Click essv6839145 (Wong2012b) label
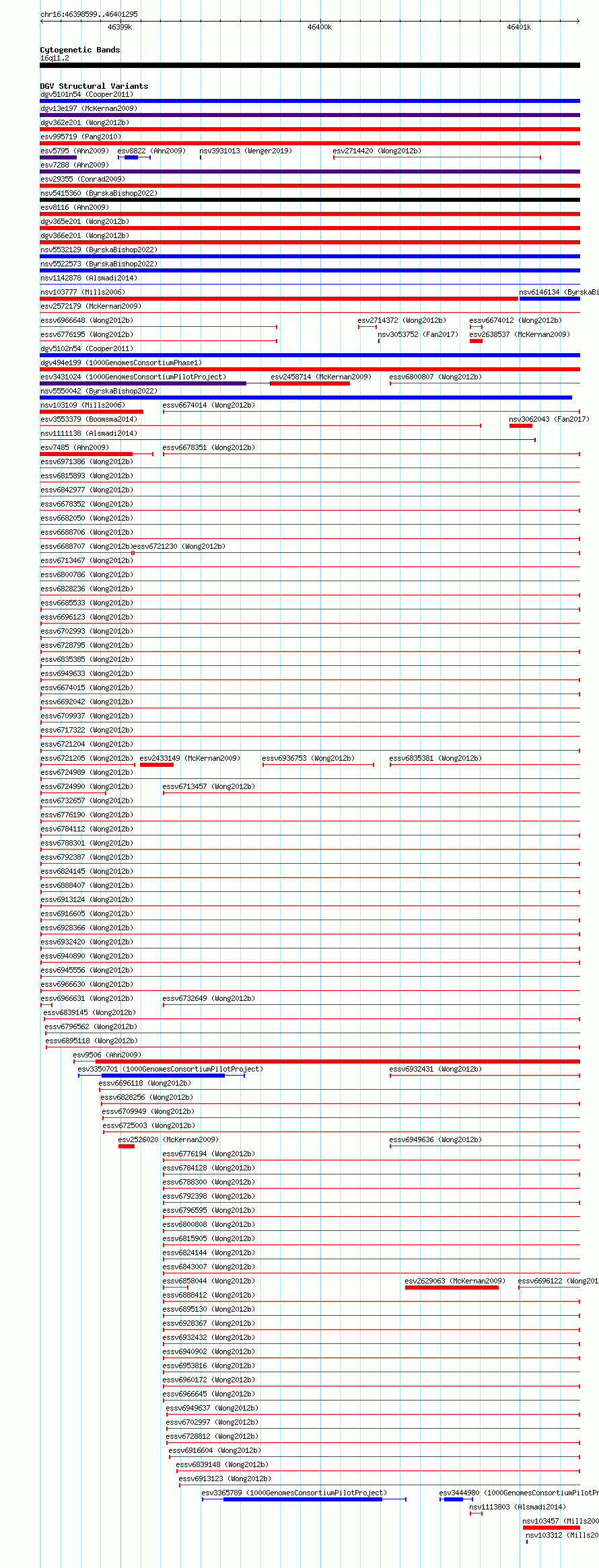This screenshot has width=599, height=1568. 90,1012
